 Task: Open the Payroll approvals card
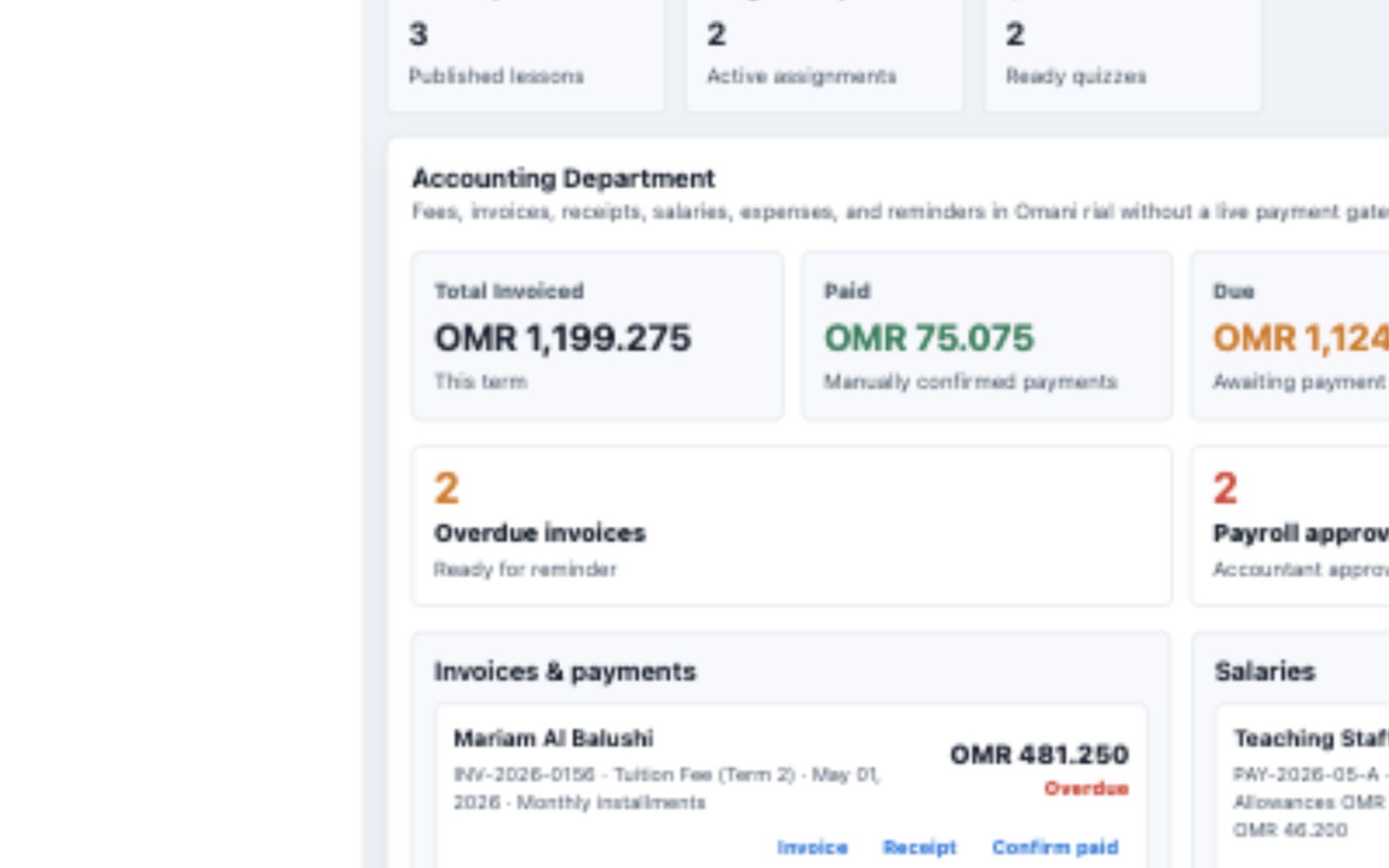point(1290,526)
